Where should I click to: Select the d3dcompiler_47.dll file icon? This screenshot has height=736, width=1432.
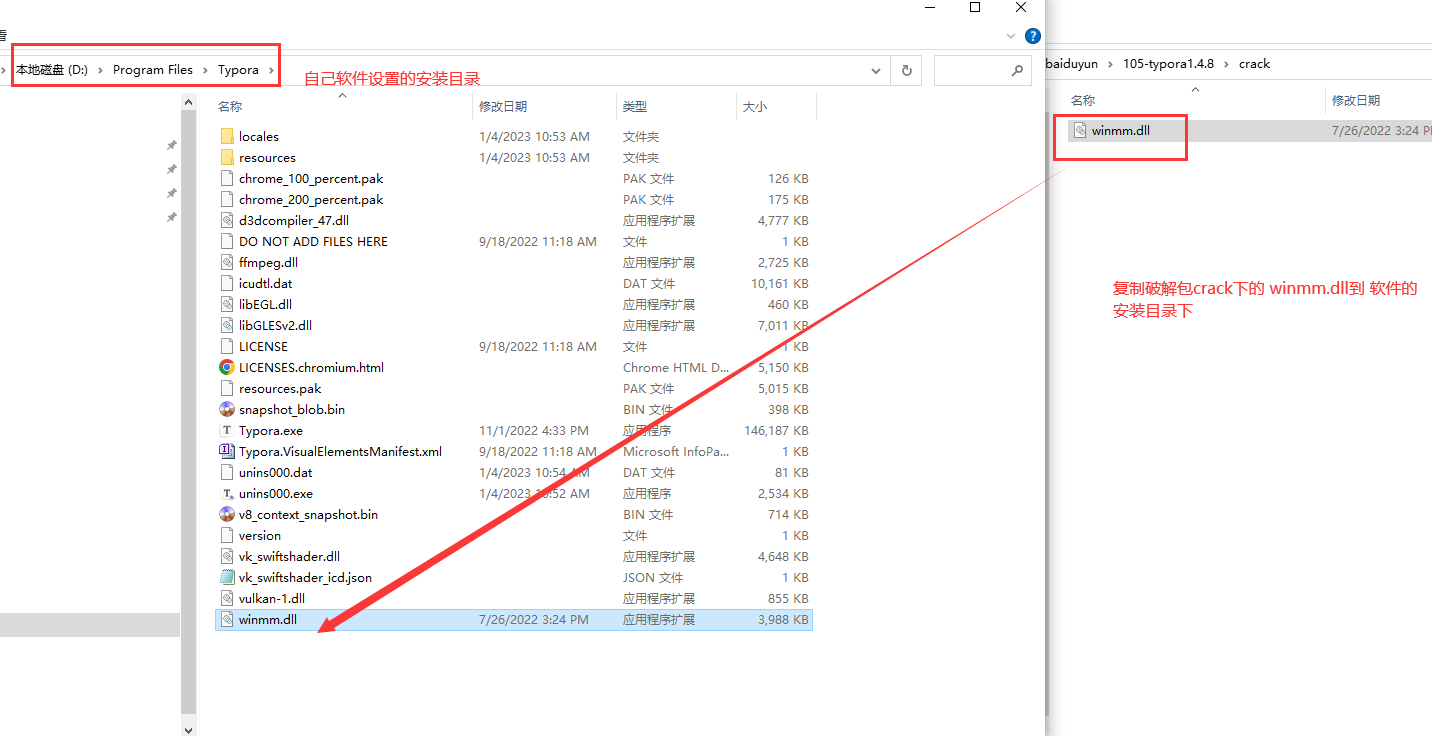click(227, 220)
